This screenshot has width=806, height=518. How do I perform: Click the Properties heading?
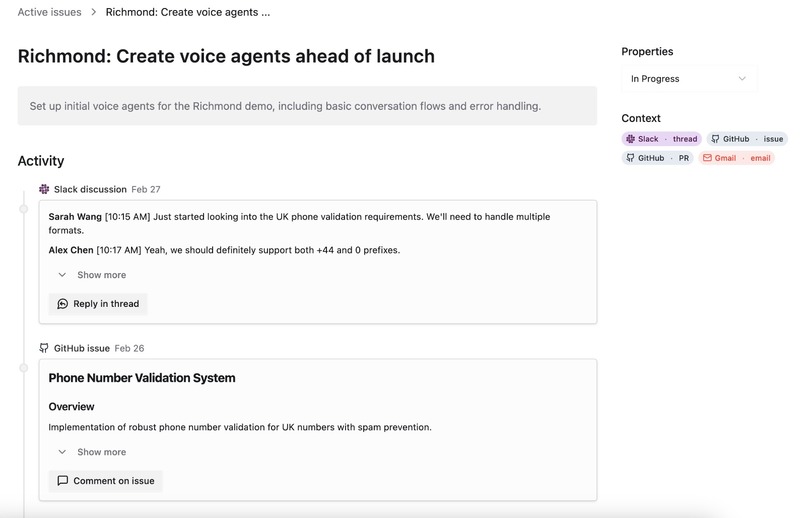pyautogui.click(x=647, y=51)
